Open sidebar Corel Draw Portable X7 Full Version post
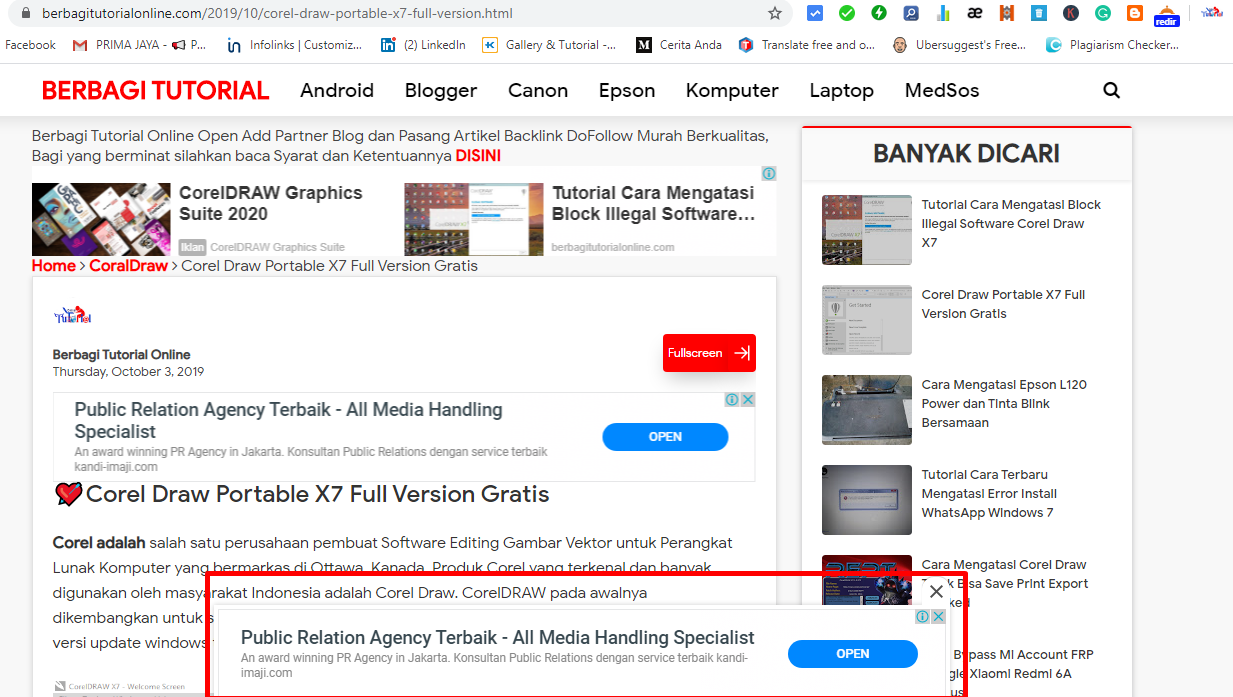The width and height of the screenshot is (1233, 697). pyautogui.click(x=1003, y=304)
